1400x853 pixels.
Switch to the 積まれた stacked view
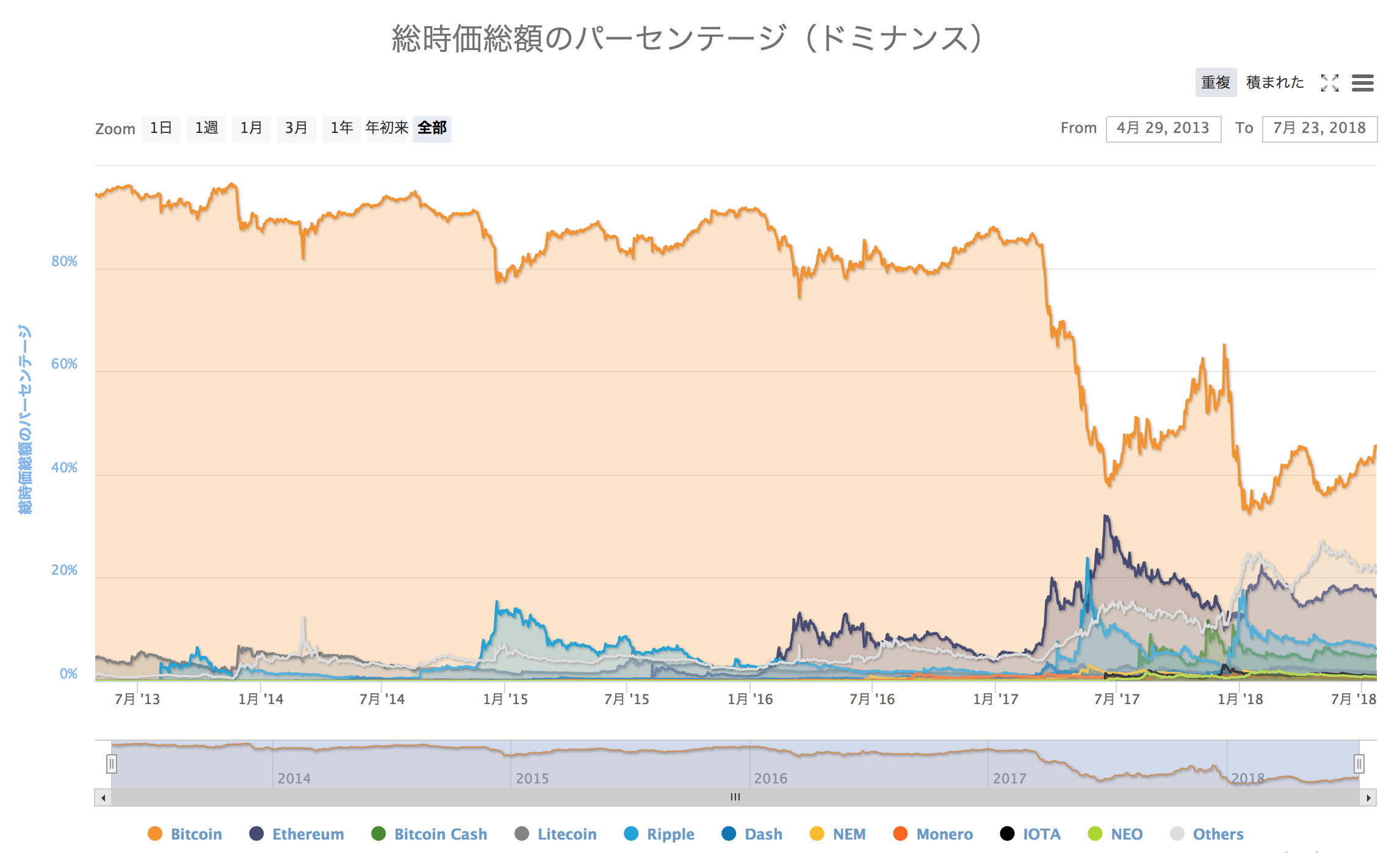click(1274, 82)
